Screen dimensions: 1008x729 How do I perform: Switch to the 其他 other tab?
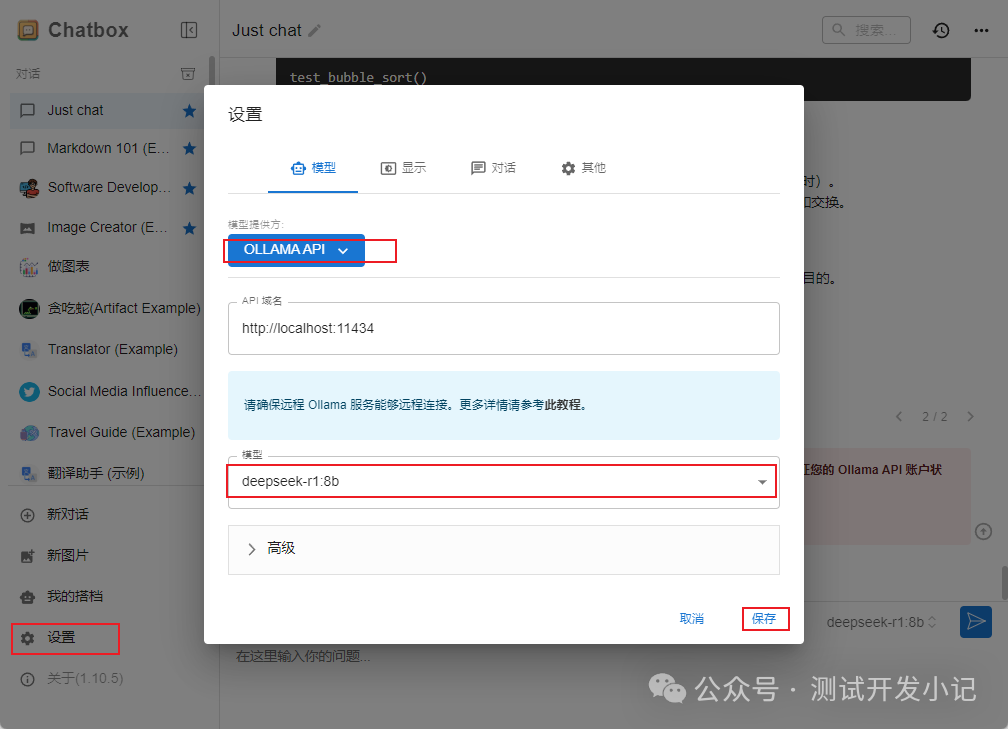tap(583, 168)
